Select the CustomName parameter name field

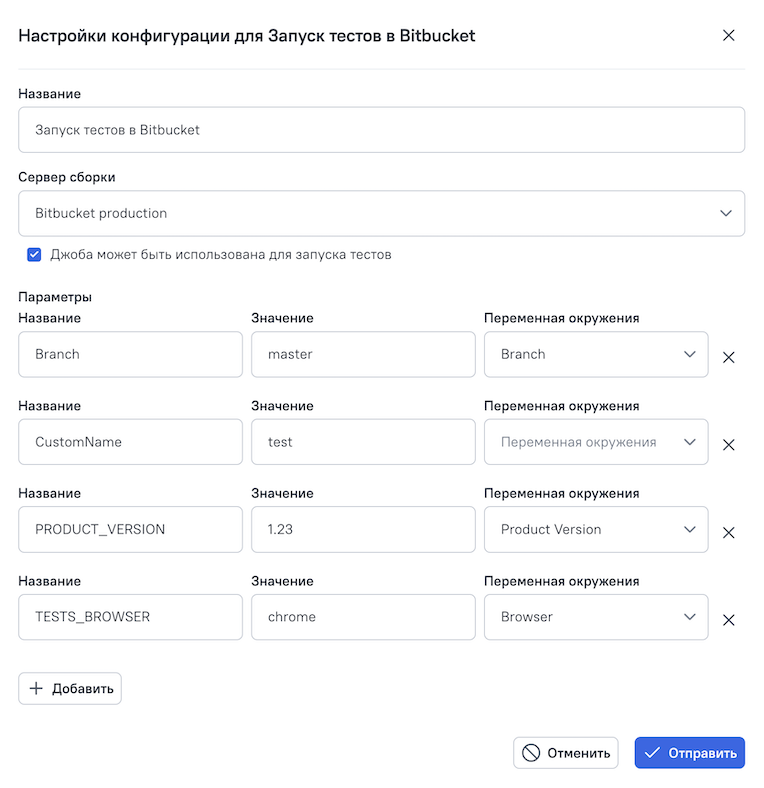pos(130,442)
